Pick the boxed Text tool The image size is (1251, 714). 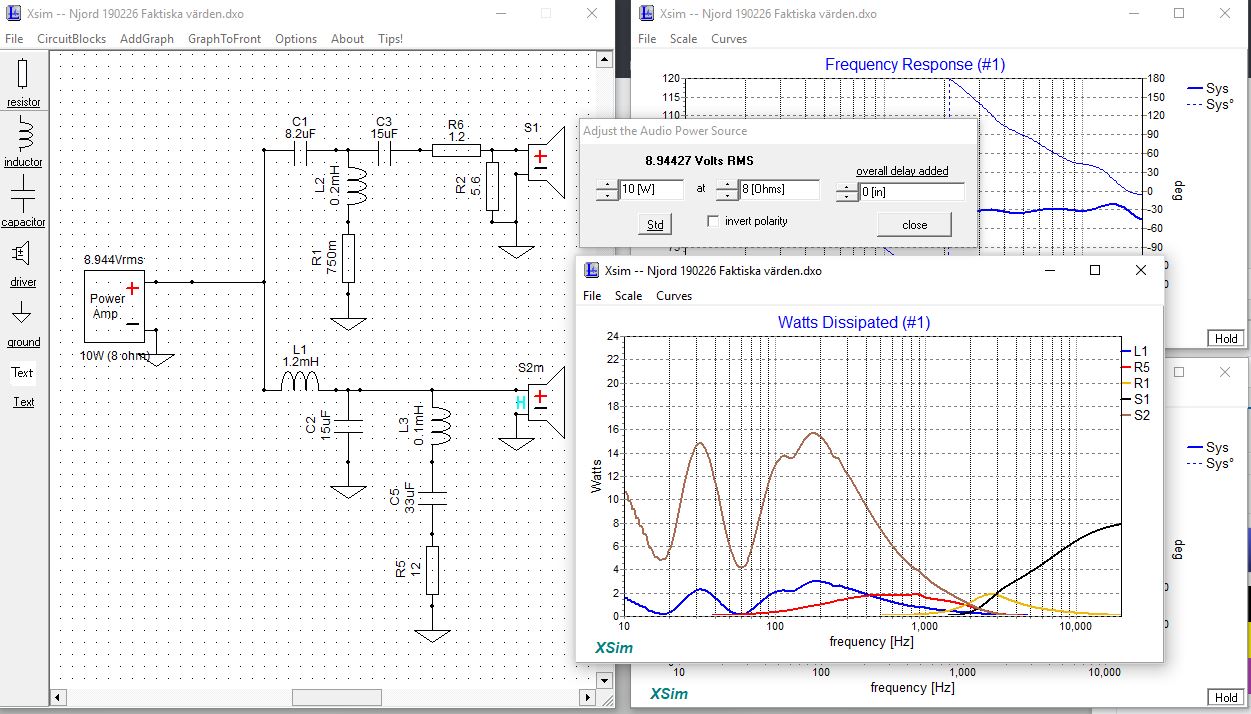[x=23, y=373]
